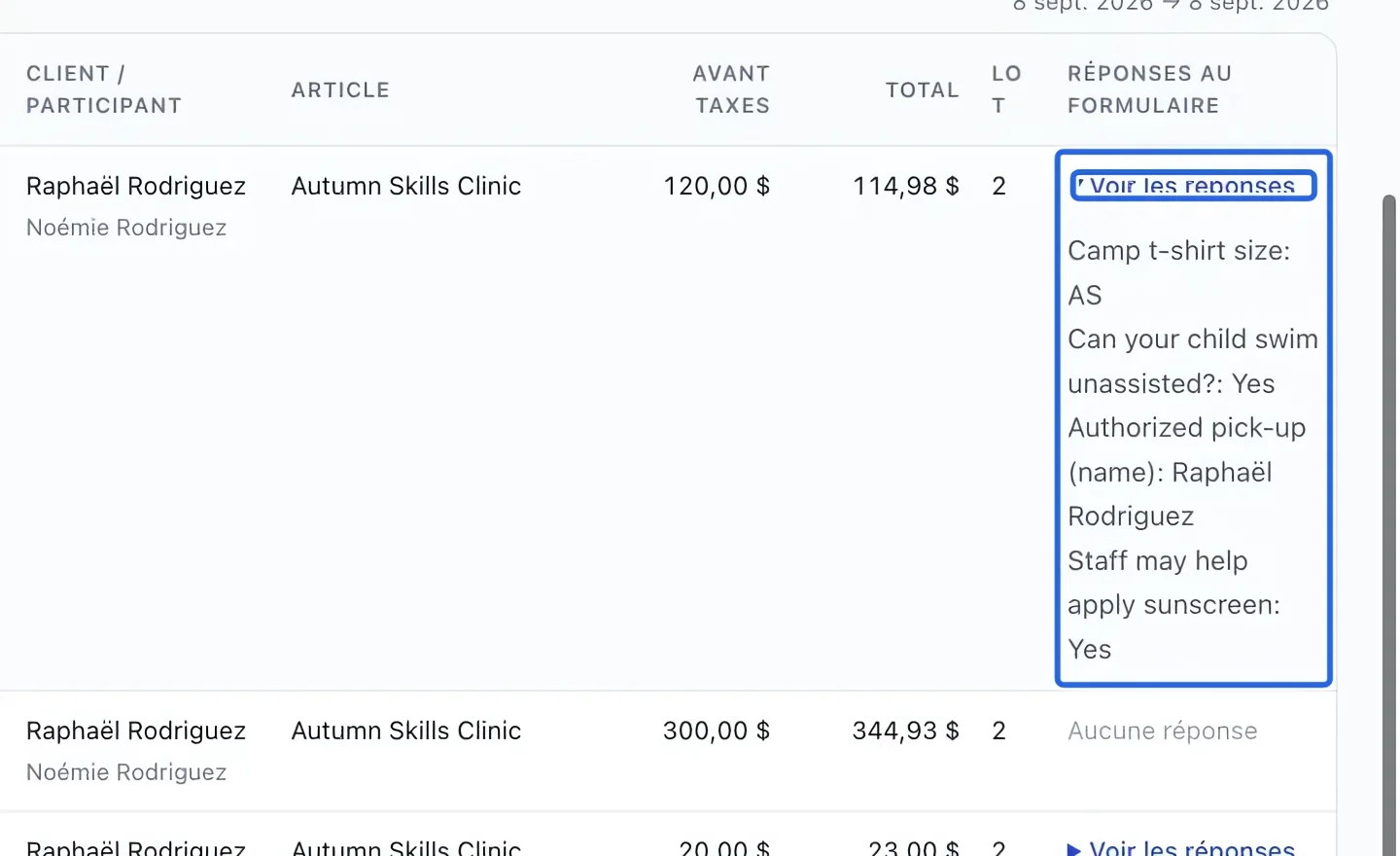
Task: Click the Staff may help apply sunscreen answer
Action: [1173, 604]
